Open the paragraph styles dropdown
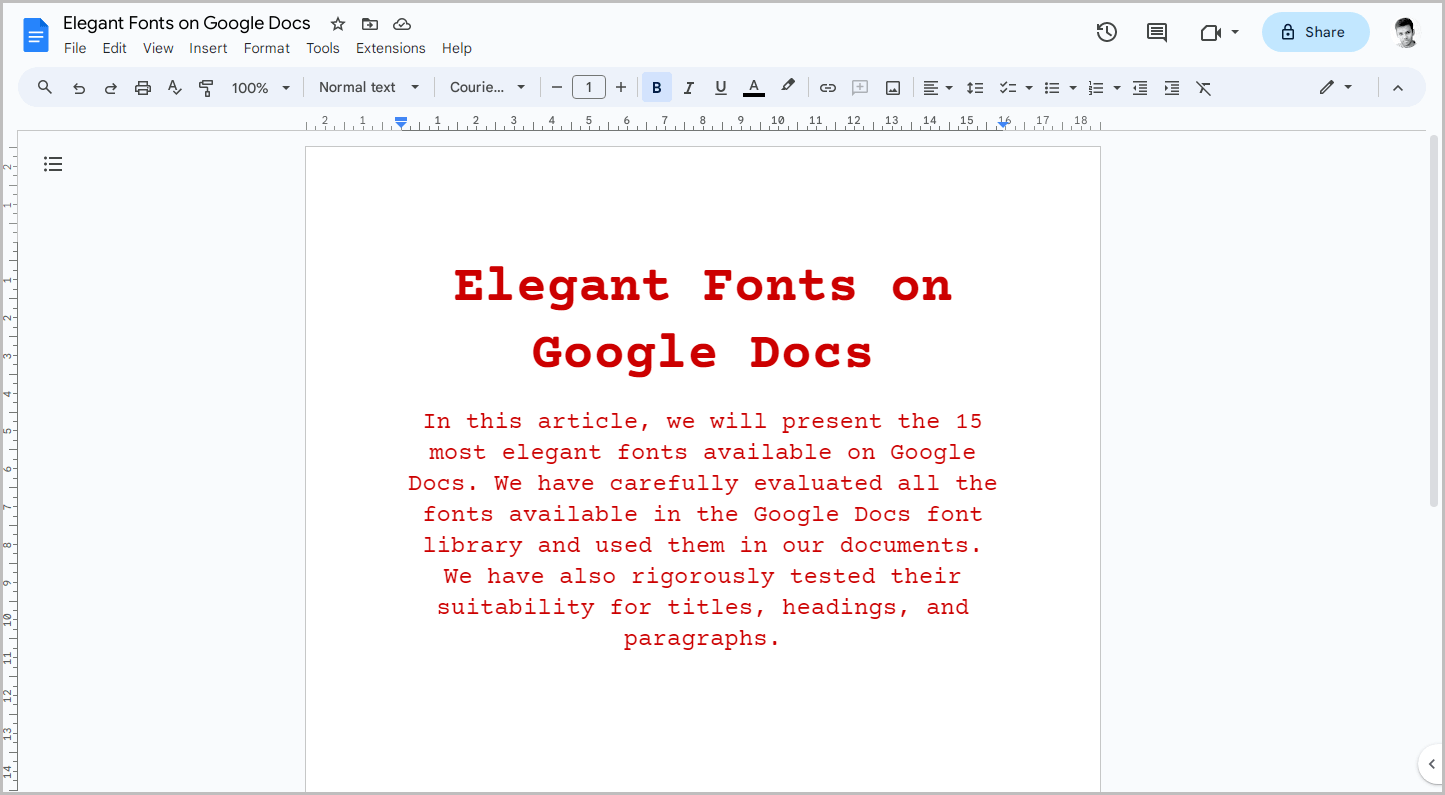This screenshot has width=1445, height=795. pyautogui.click(x=368, y=87)
